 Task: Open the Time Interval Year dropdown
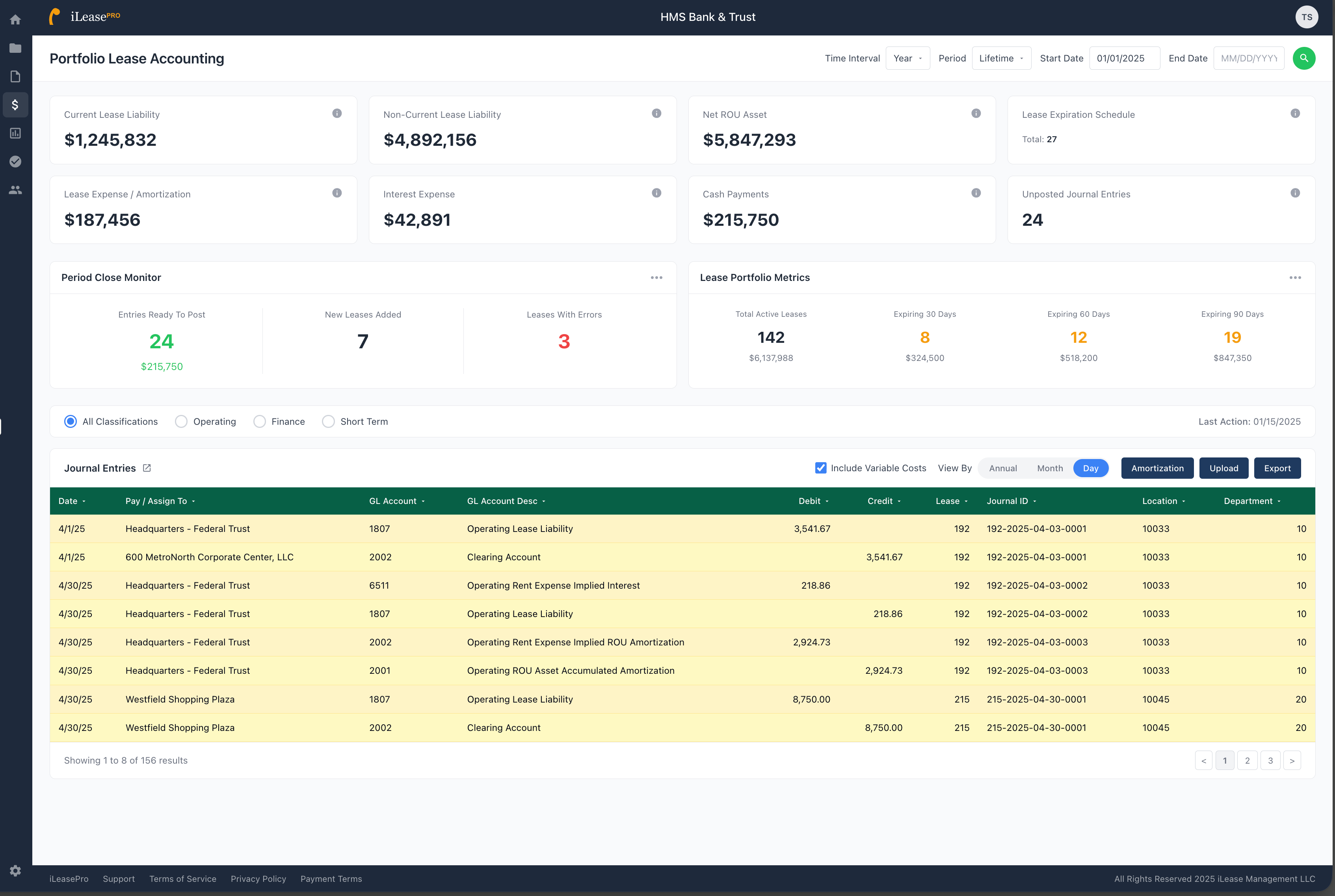click(x=907, y=58)
